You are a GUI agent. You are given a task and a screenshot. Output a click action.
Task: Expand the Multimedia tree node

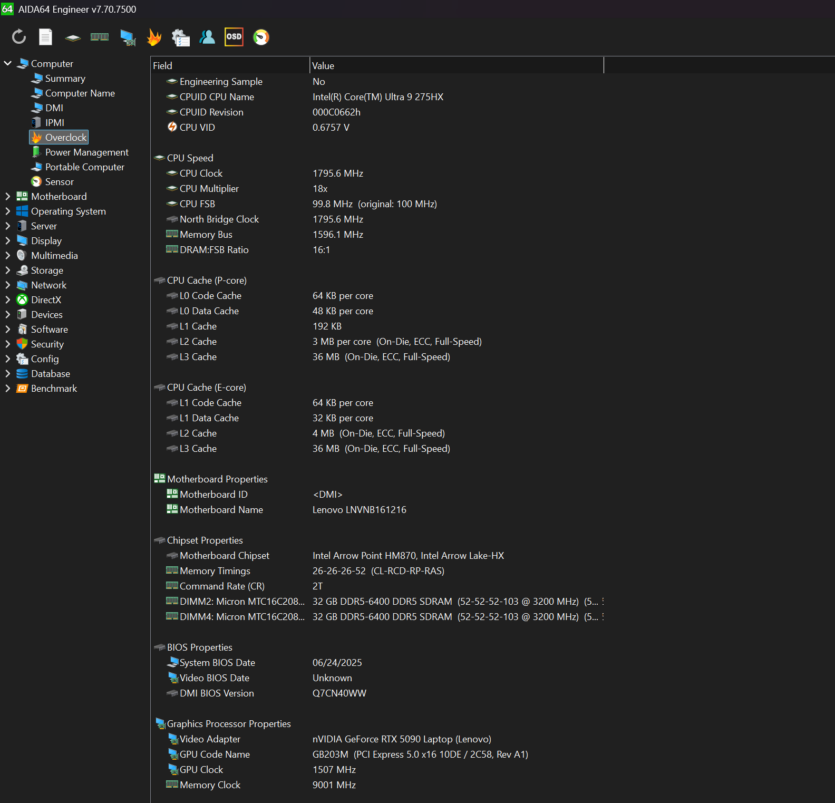point(7,256)
